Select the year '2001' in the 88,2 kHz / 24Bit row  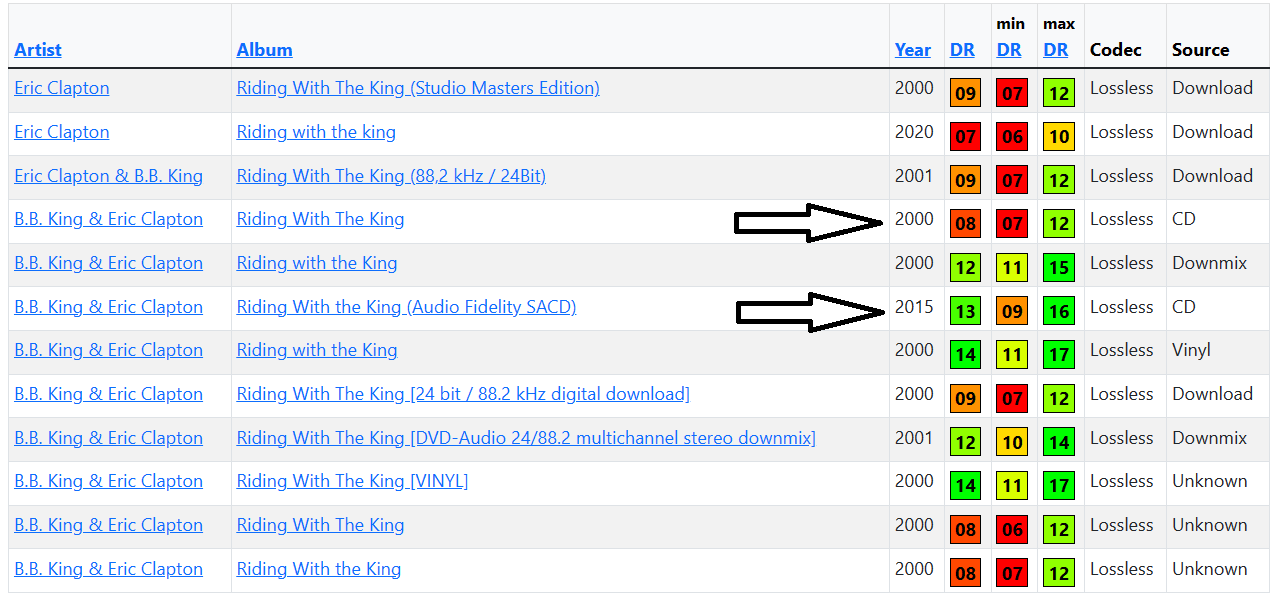coord(914,176)
